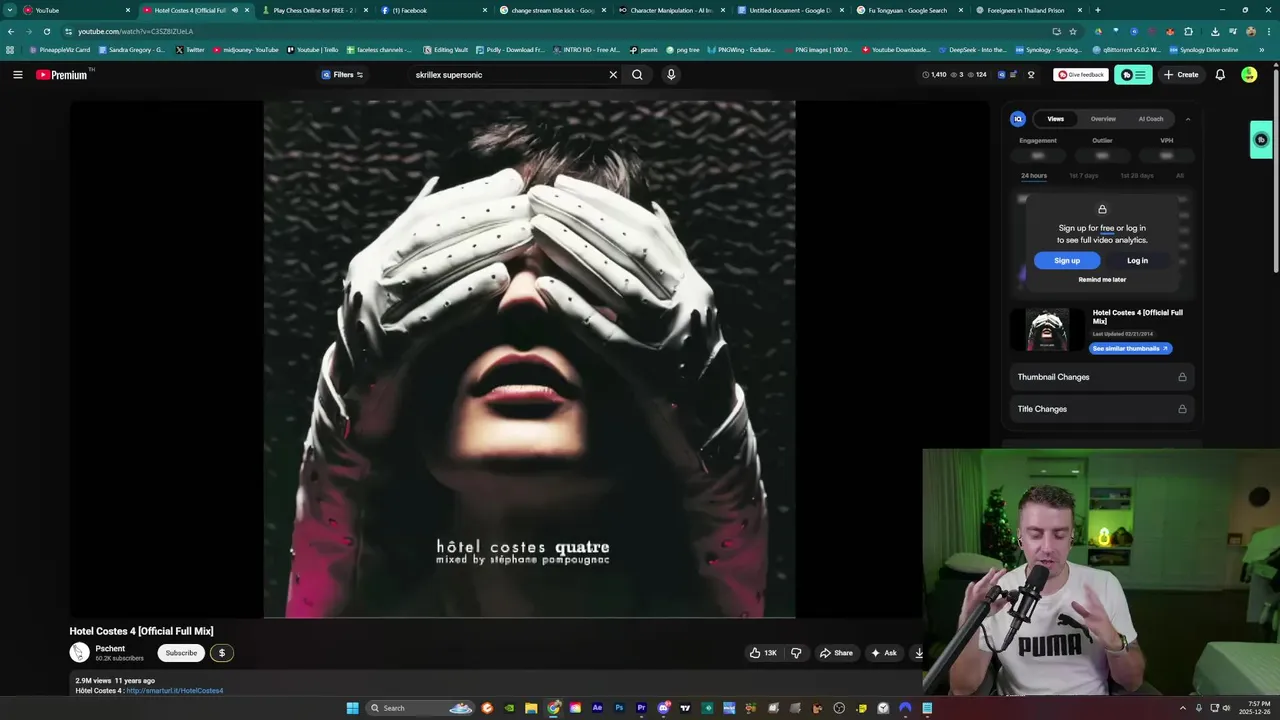Reload the page
The image size is (1280, 720).
click(46, 31)
